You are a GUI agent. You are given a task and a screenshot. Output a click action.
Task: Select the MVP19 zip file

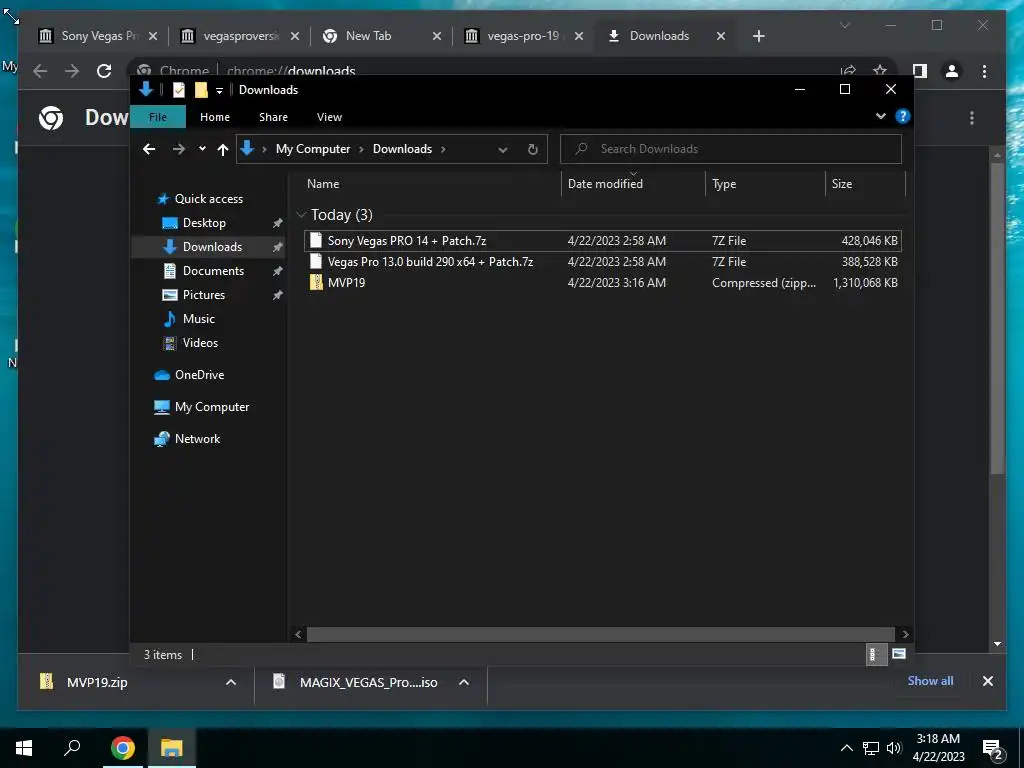tap(603, 283)
